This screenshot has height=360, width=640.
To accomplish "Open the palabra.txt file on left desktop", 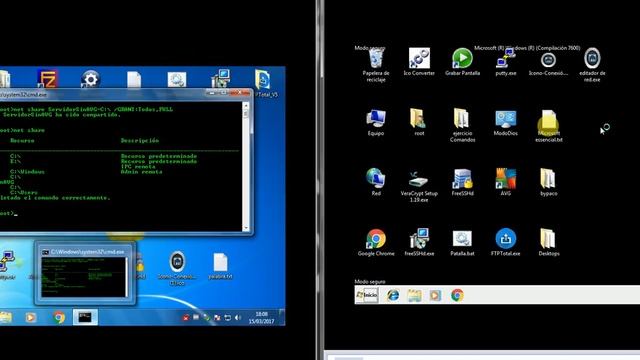I will coord(220,265).
